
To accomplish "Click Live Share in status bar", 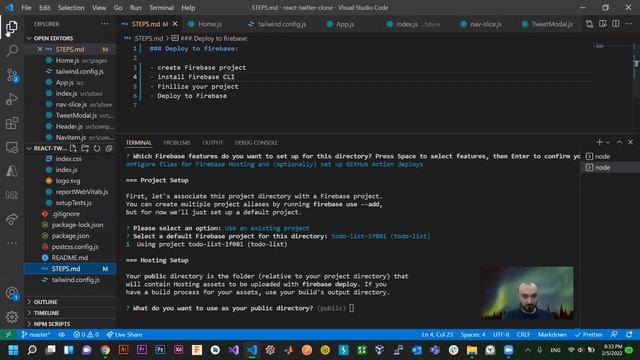I will [124, 335].
